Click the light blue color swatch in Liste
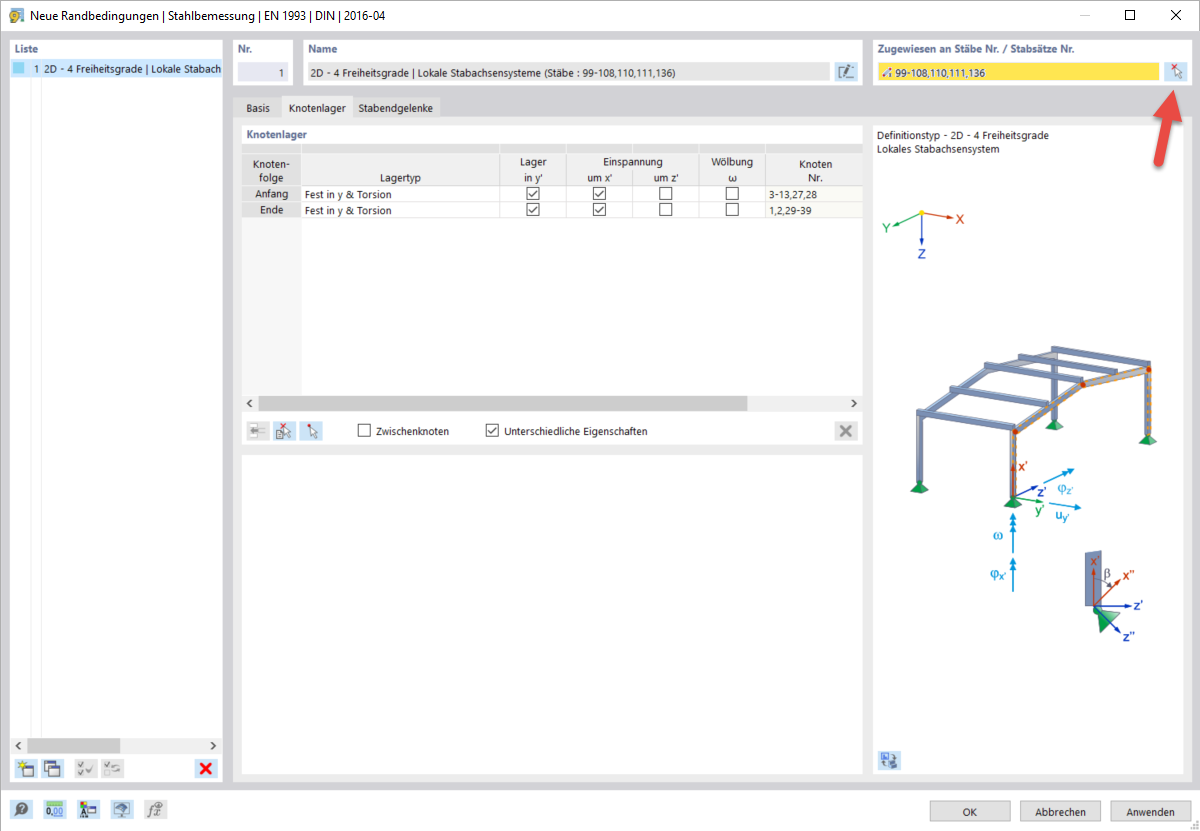Screen dimensions: 1200x831 pyautogui.click(x=19, y=69)
